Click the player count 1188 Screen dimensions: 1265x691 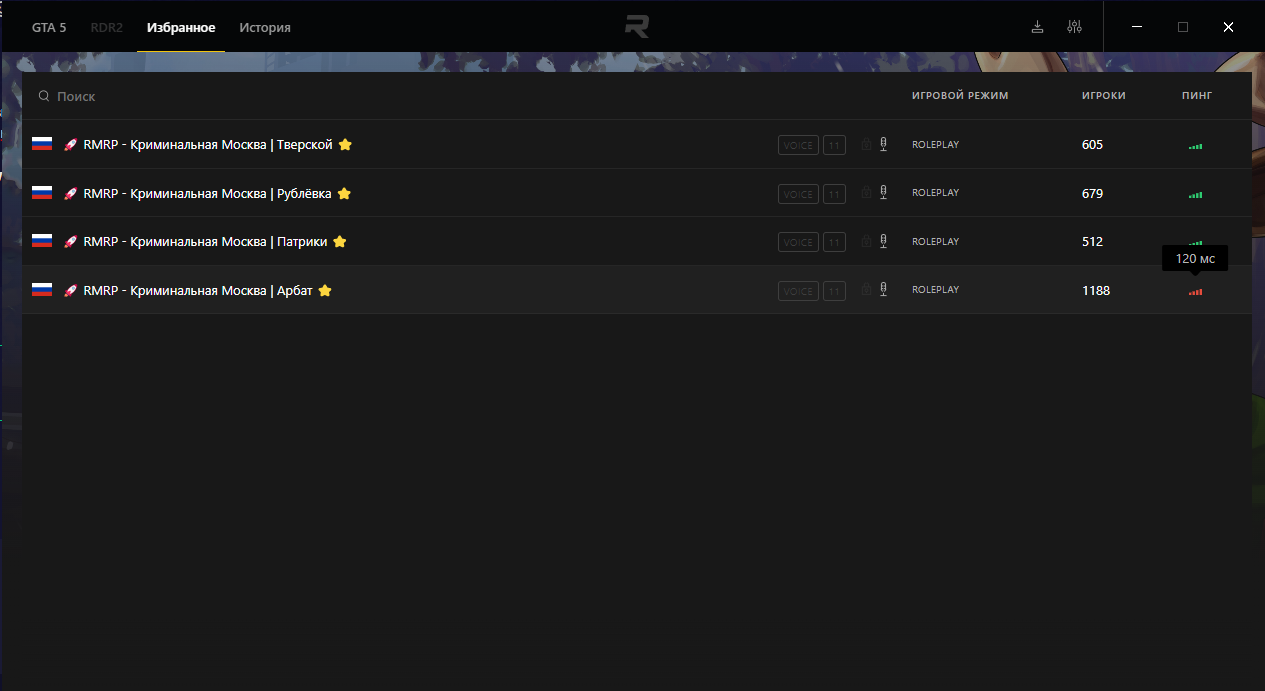(1096, 291)
